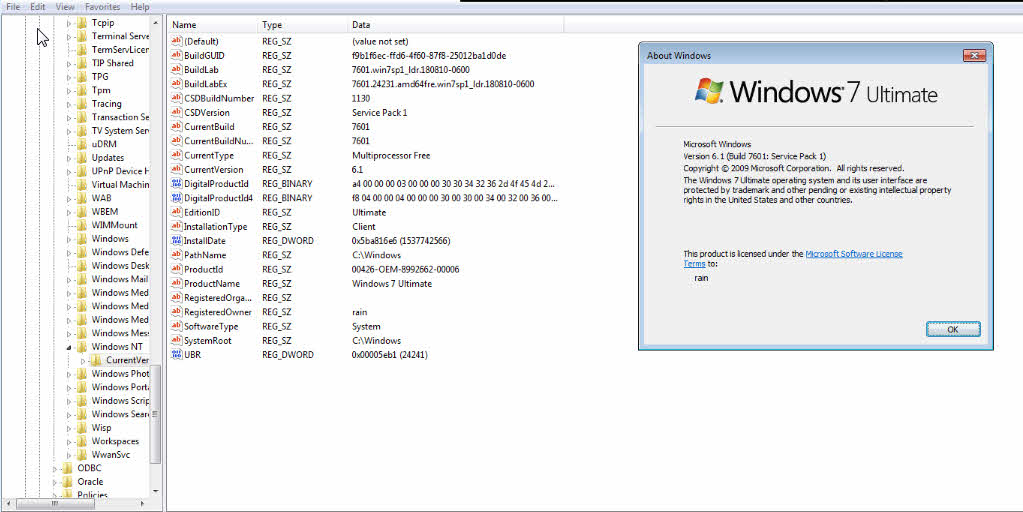Click the DWORD icon of UBR value
This screenshot has width=1023, height=512.
click(176, 355)
